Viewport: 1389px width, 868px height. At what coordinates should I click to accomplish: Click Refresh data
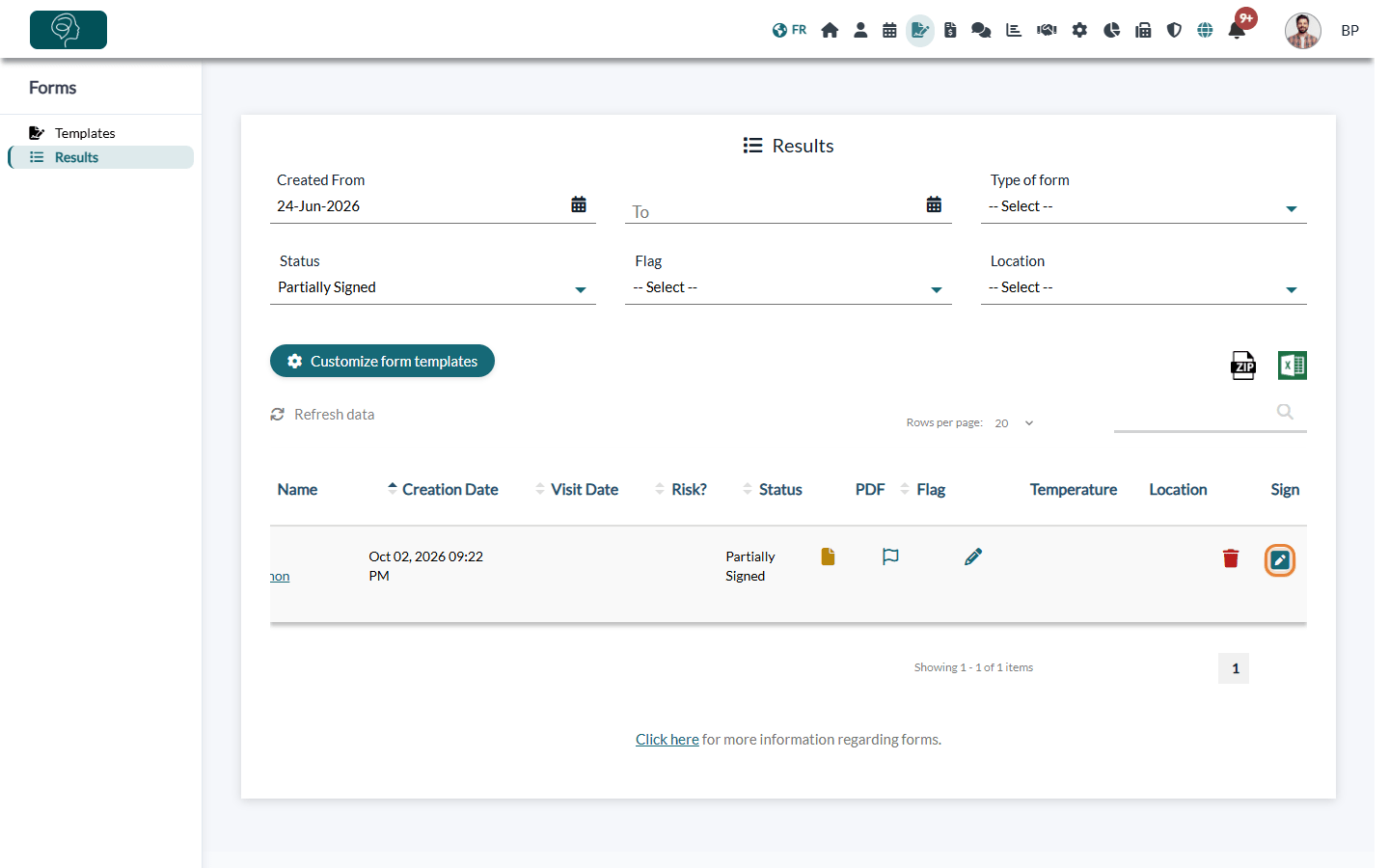(322, 415)
